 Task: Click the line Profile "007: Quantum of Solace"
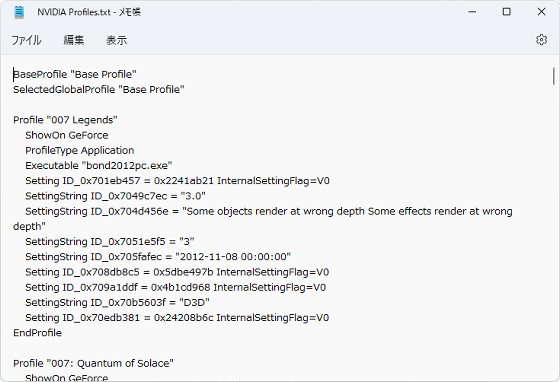[x=93, y=363]
